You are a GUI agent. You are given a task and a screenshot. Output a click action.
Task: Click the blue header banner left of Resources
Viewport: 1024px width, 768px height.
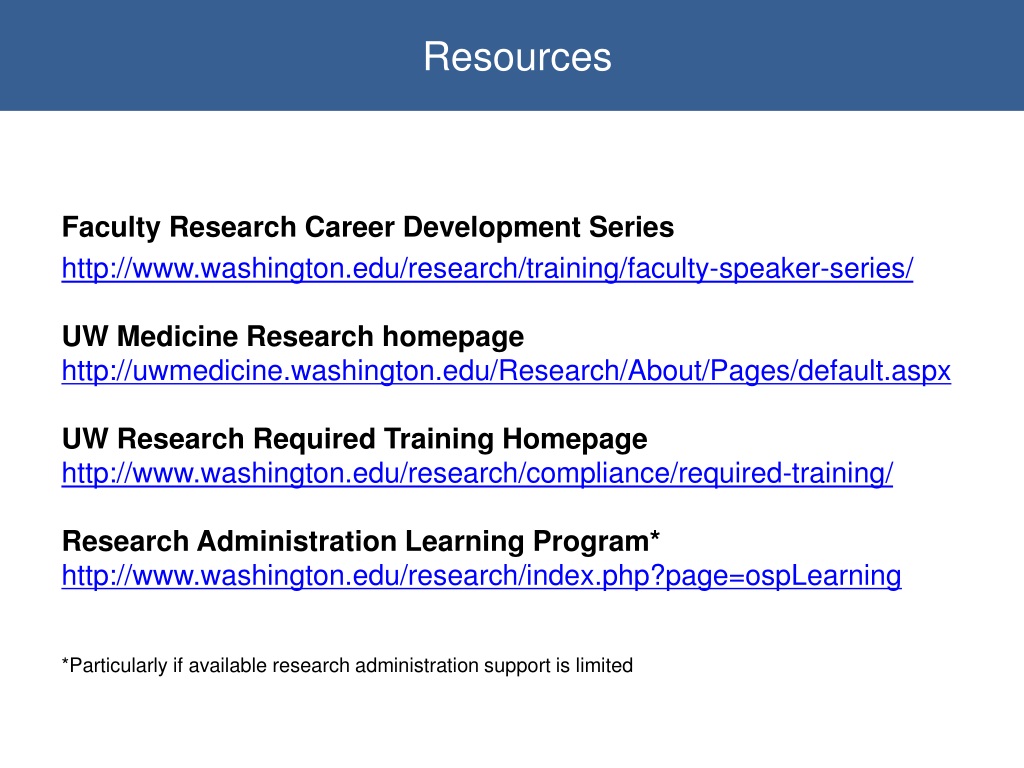[209, 56]
